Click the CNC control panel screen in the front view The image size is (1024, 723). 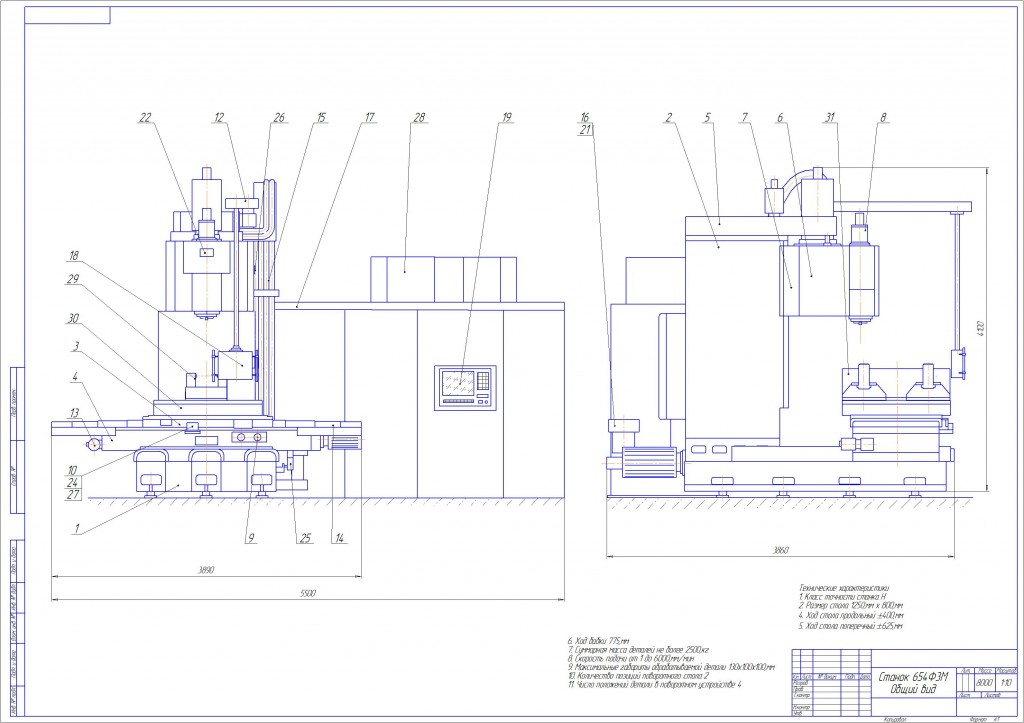458,383
